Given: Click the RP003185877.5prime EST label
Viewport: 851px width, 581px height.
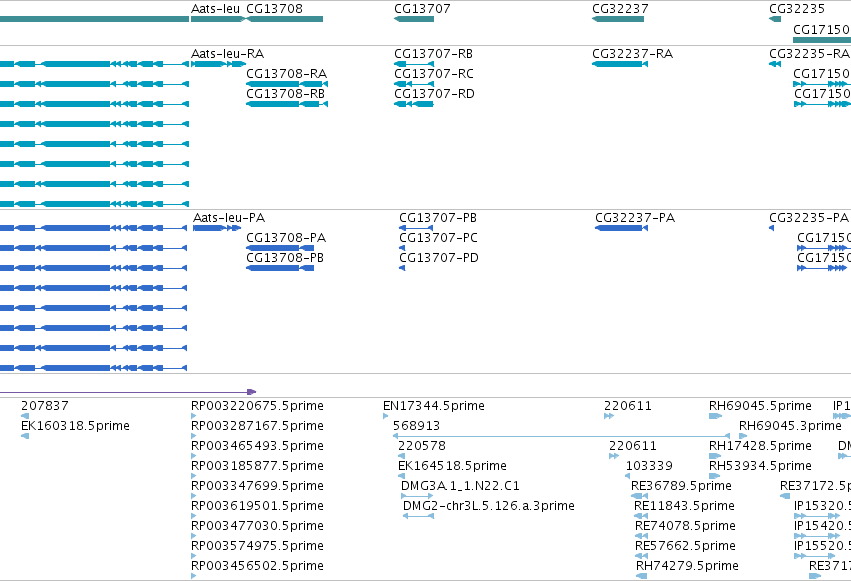Looking at the screenshot, I should (x=257, y=466).
